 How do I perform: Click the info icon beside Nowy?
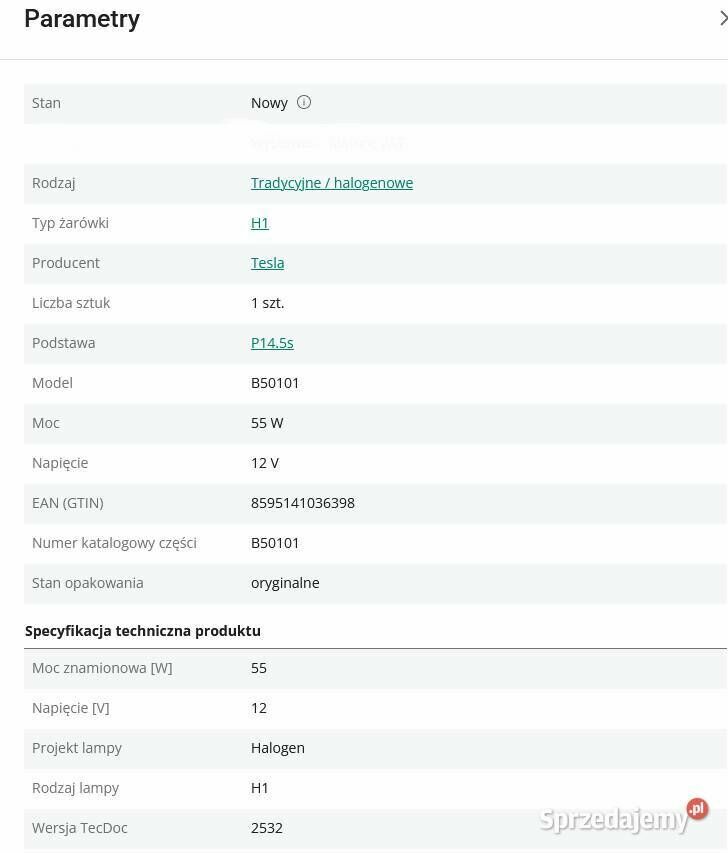[x=304, y=102]
